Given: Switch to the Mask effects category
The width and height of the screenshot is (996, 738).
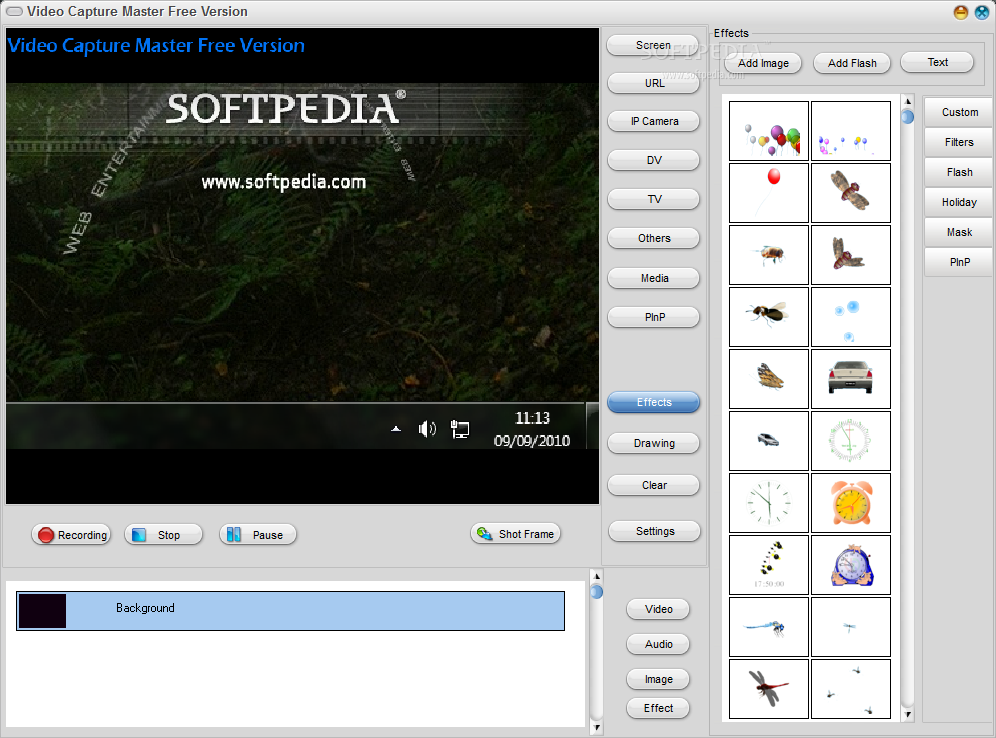Looking at the screenshot, I should click(x=959, y=232).
